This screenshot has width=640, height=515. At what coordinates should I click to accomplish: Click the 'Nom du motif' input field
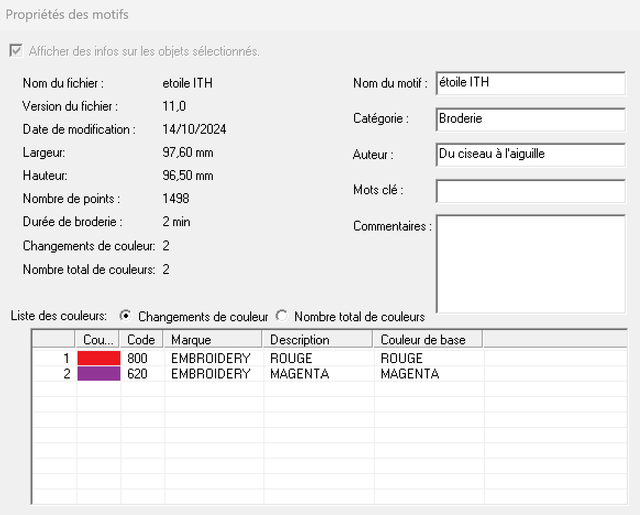click(x=530, y=83)
